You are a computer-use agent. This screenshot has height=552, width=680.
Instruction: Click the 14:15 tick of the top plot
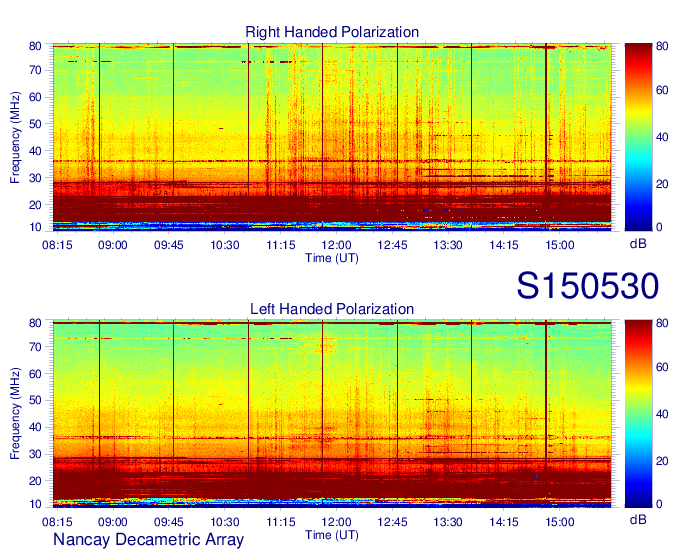(504, 245)
